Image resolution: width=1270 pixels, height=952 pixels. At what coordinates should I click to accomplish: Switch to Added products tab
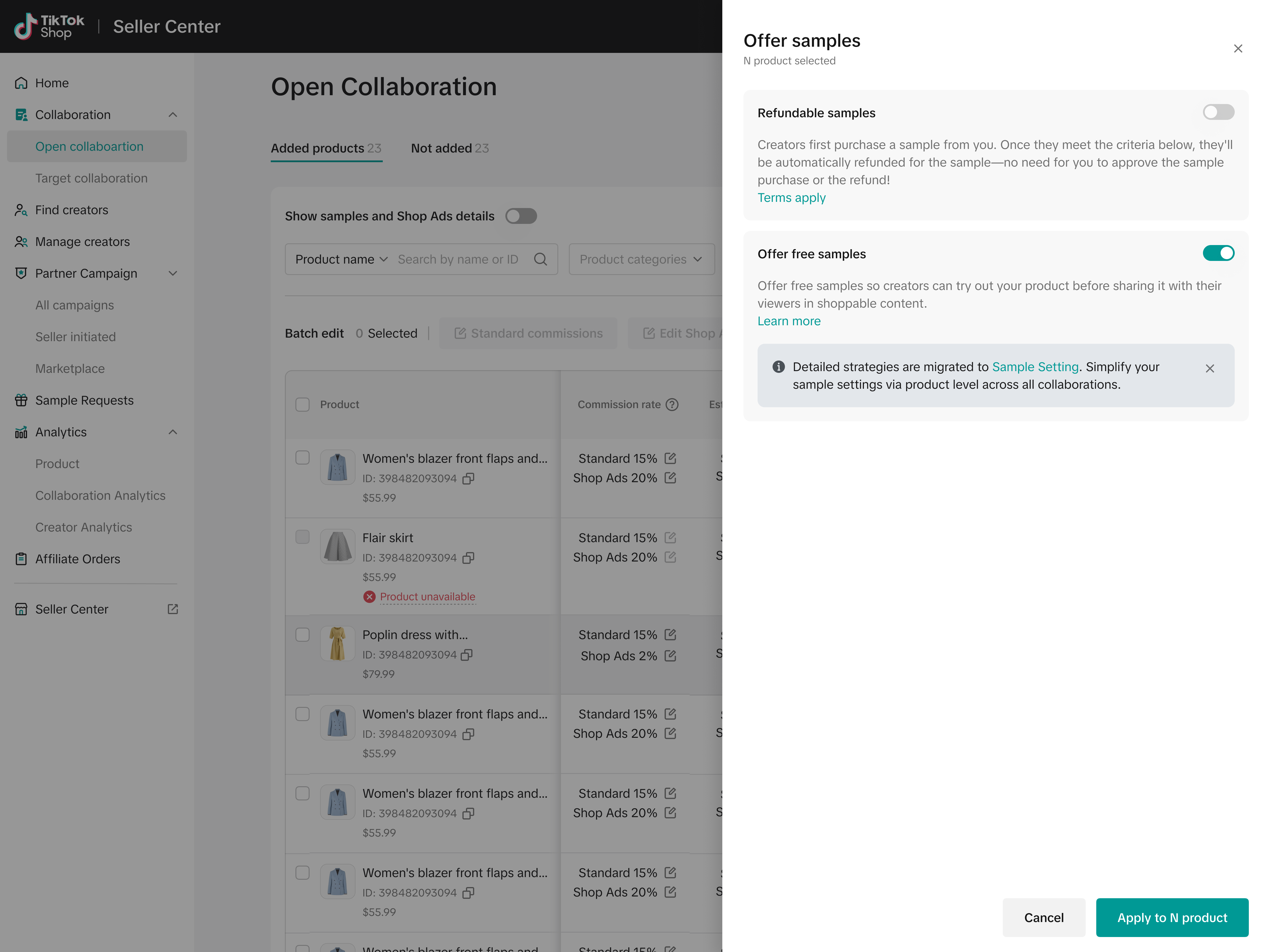326,148
